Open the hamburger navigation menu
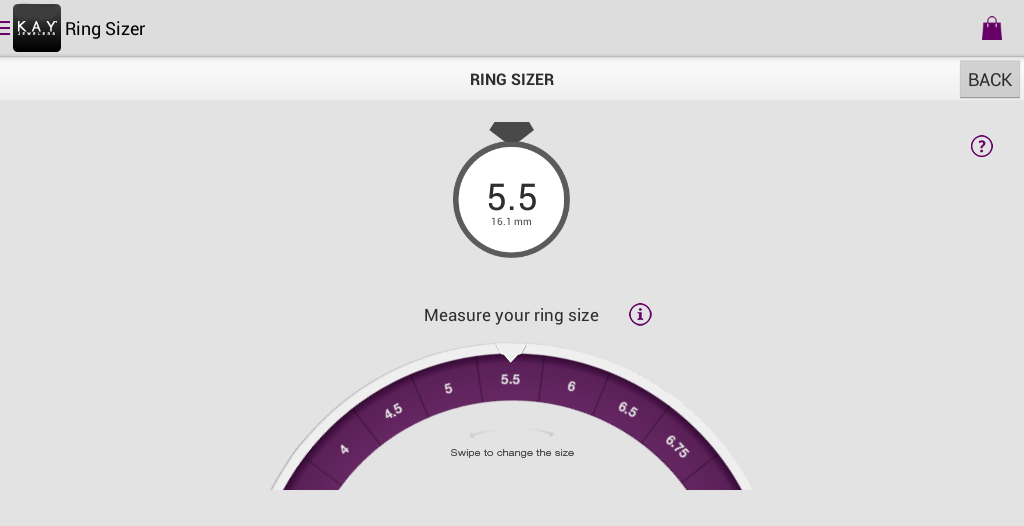The height and width of the screenshot is (526, 1024). (6, 28)
